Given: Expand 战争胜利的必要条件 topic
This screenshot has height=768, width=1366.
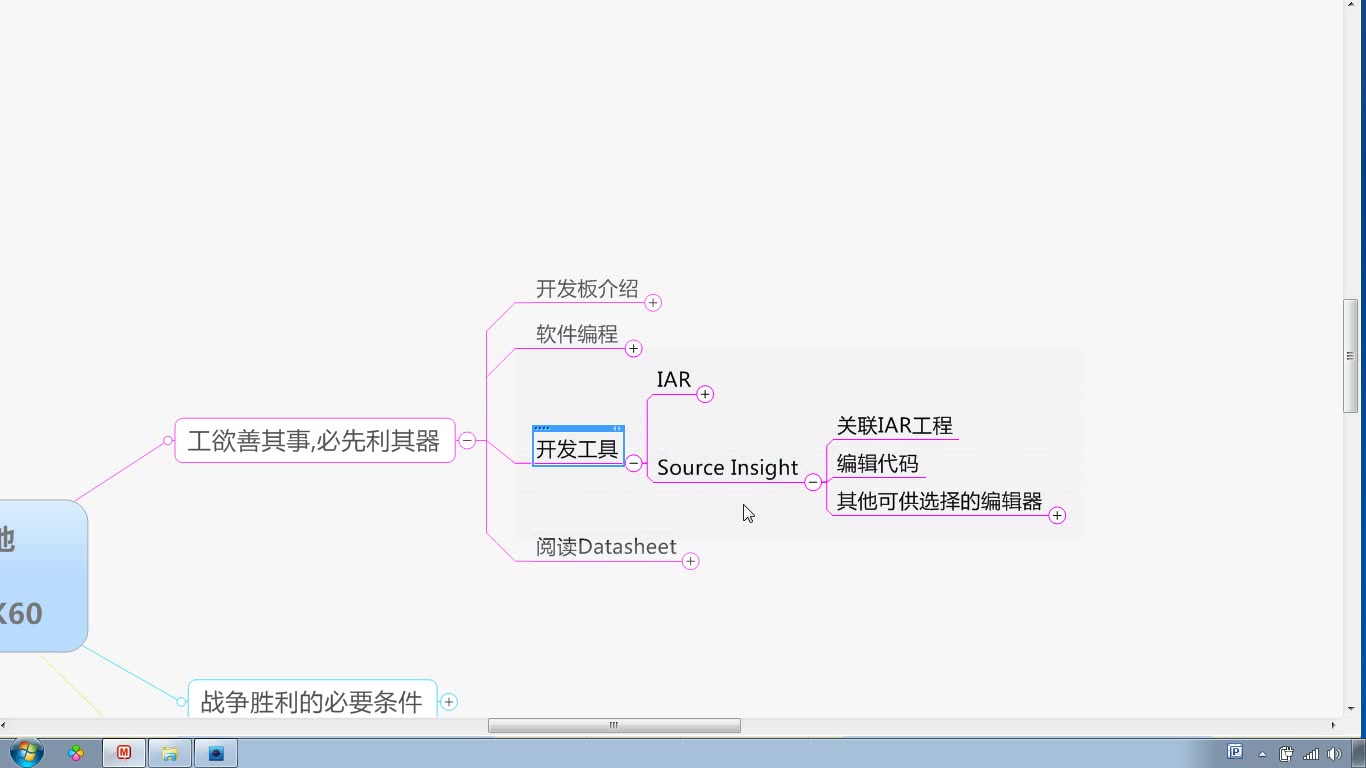Looking at the screenshot, I should [449, 702].
